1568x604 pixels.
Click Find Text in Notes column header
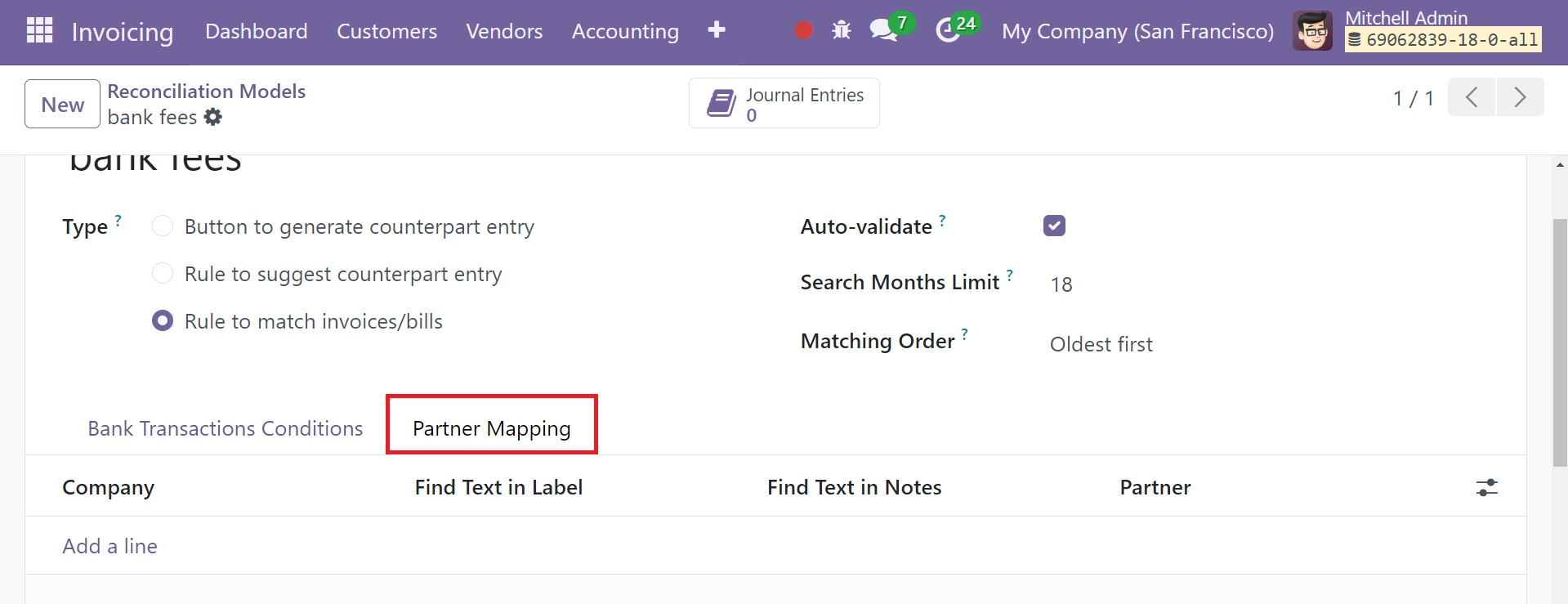(x=855, y=487)
